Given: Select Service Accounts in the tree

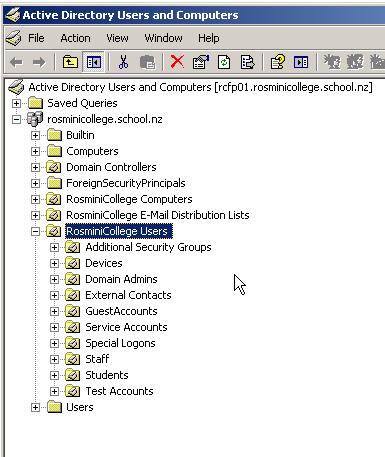Looking at the screenshot, I should click(126, 327).
